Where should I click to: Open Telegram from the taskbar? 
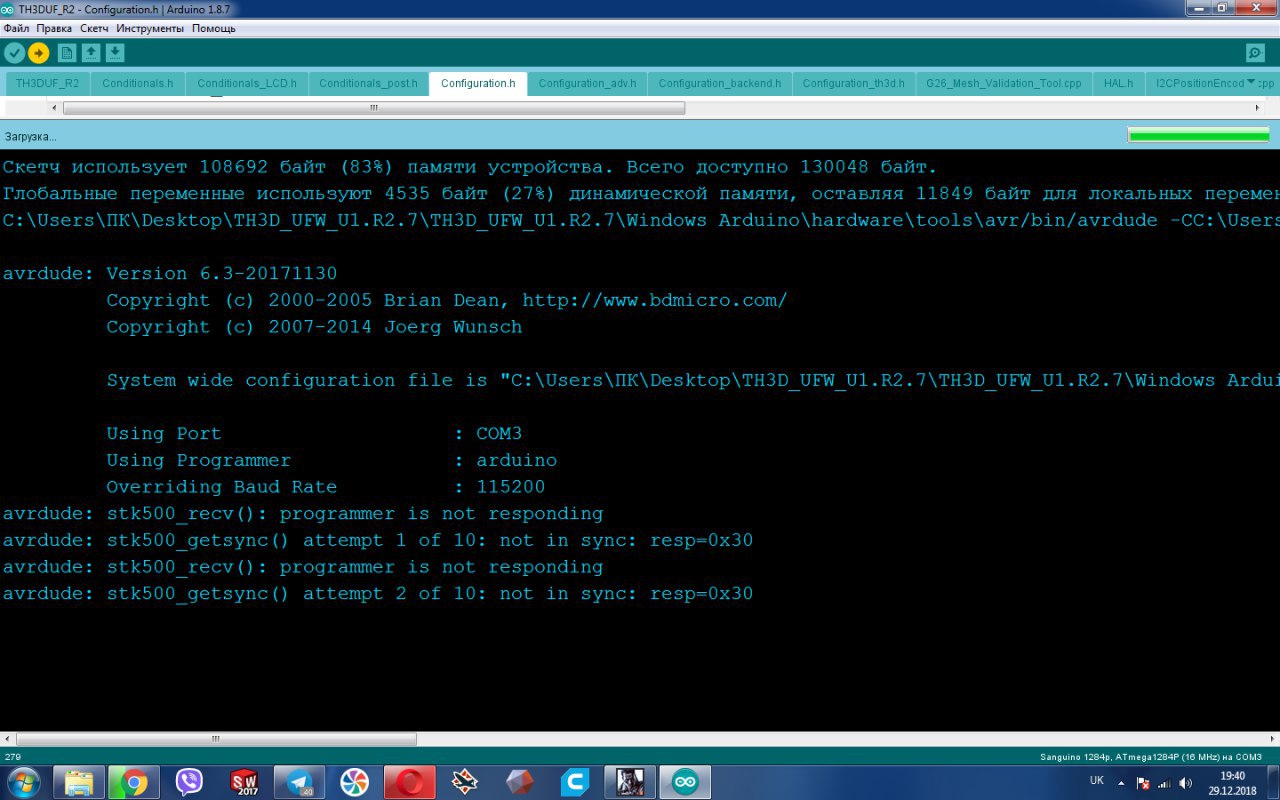pyautogui.click(x=299, y=782)
